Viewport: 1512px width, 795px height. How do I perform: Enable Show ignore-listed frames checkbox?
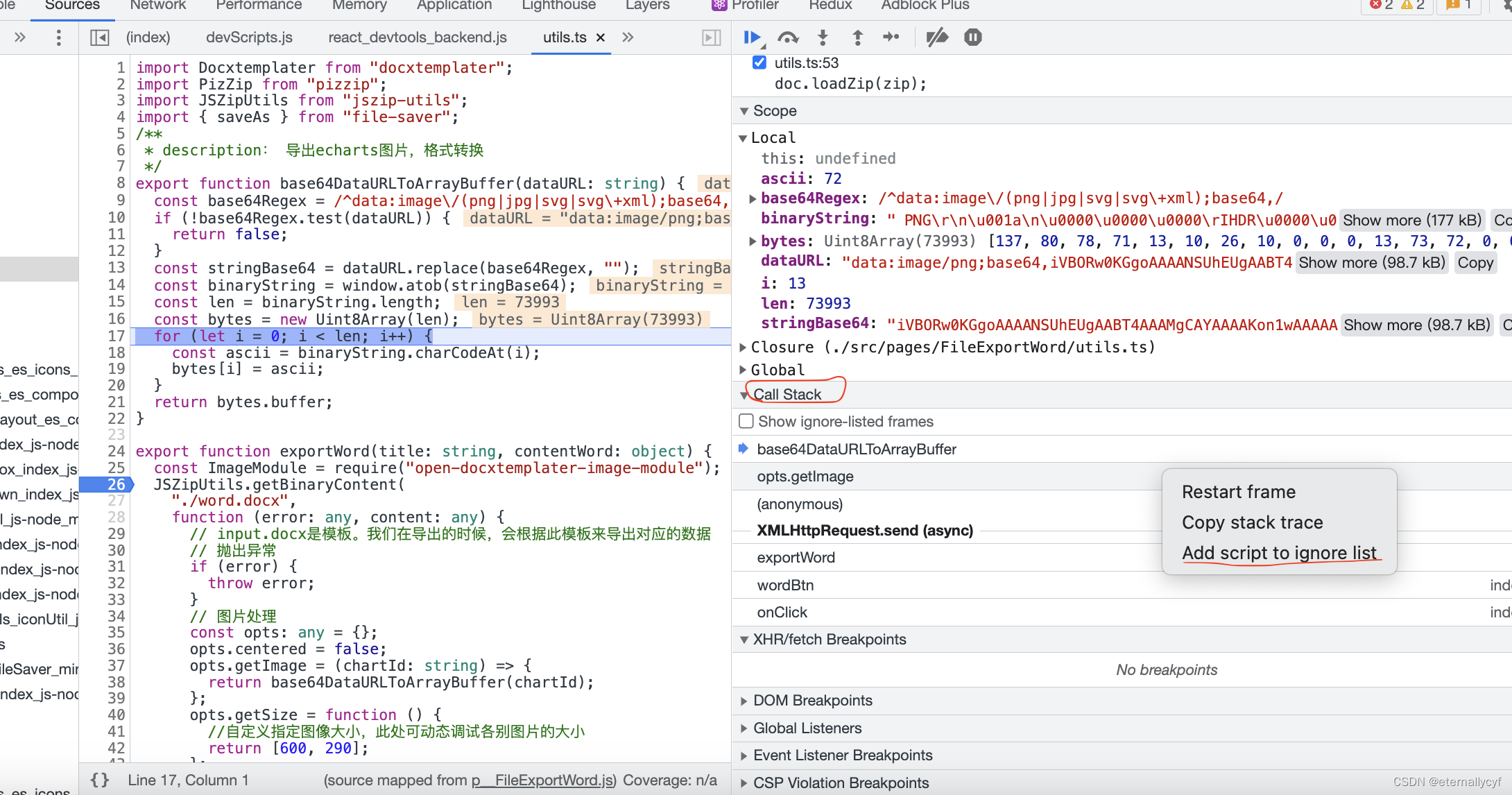(x=746, y=421)
